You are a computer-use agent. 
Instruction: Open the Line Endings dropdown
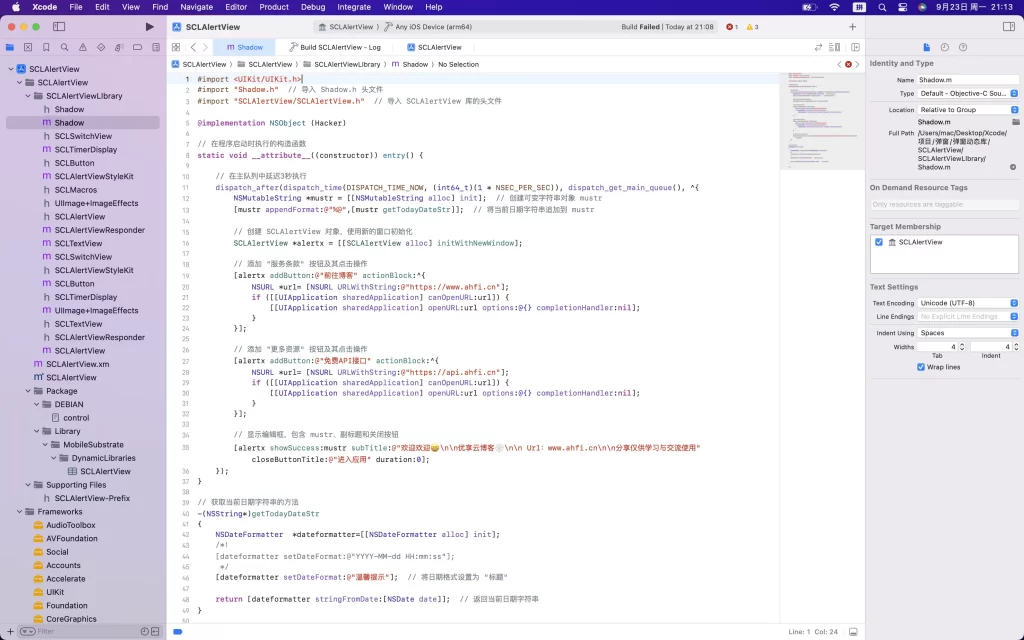(x=968, y=317)
